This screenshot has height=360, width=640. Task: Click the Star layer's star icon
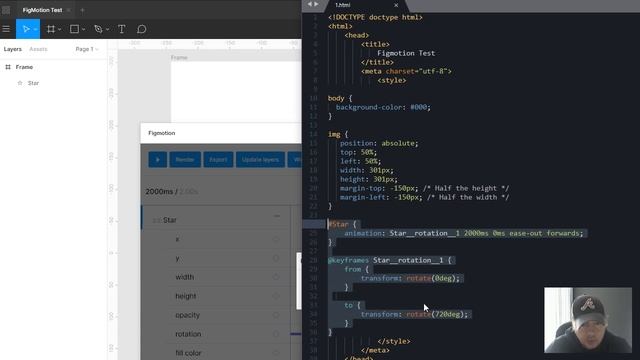pos(20,83)
